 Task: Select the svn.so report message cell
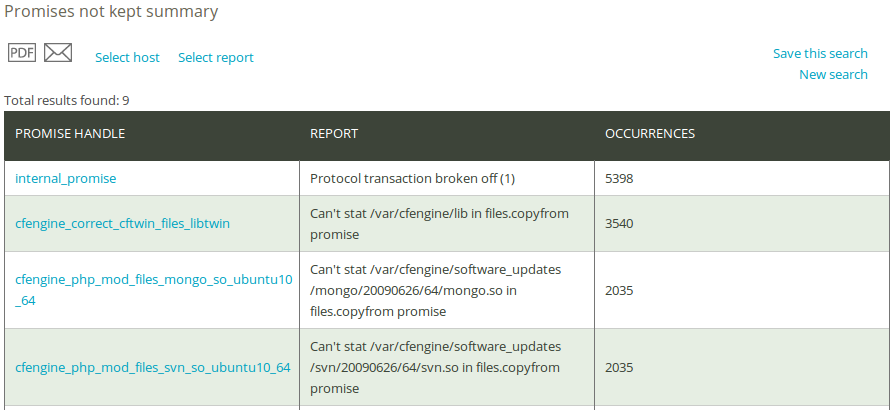447,367
